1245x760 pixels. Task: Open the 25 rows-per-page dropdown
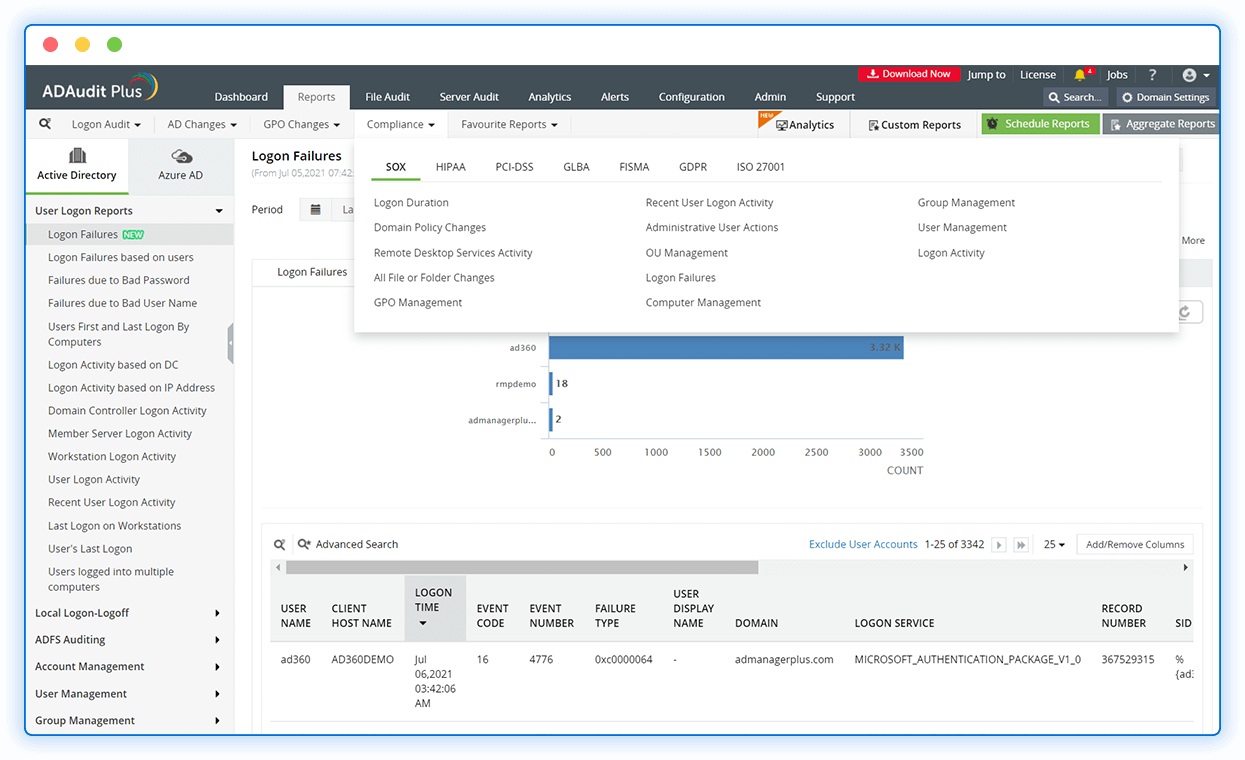[1054, 545]
